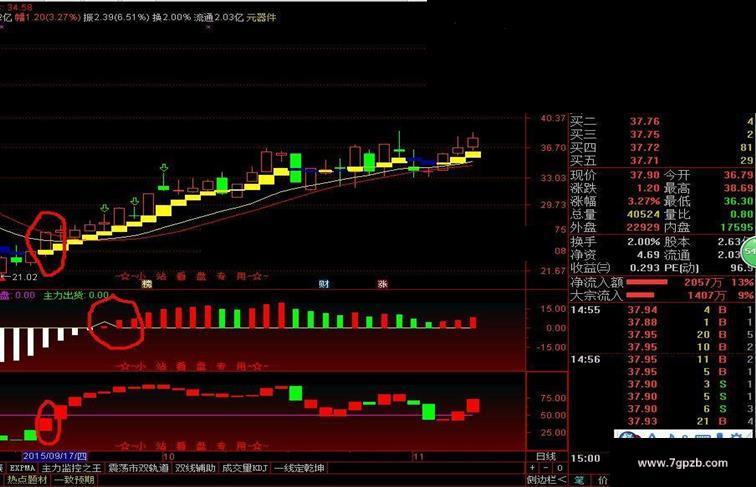The image size is (756, 487).
Task: Click the 14:55 trade row at 37.94
Action: click(663, 310)
